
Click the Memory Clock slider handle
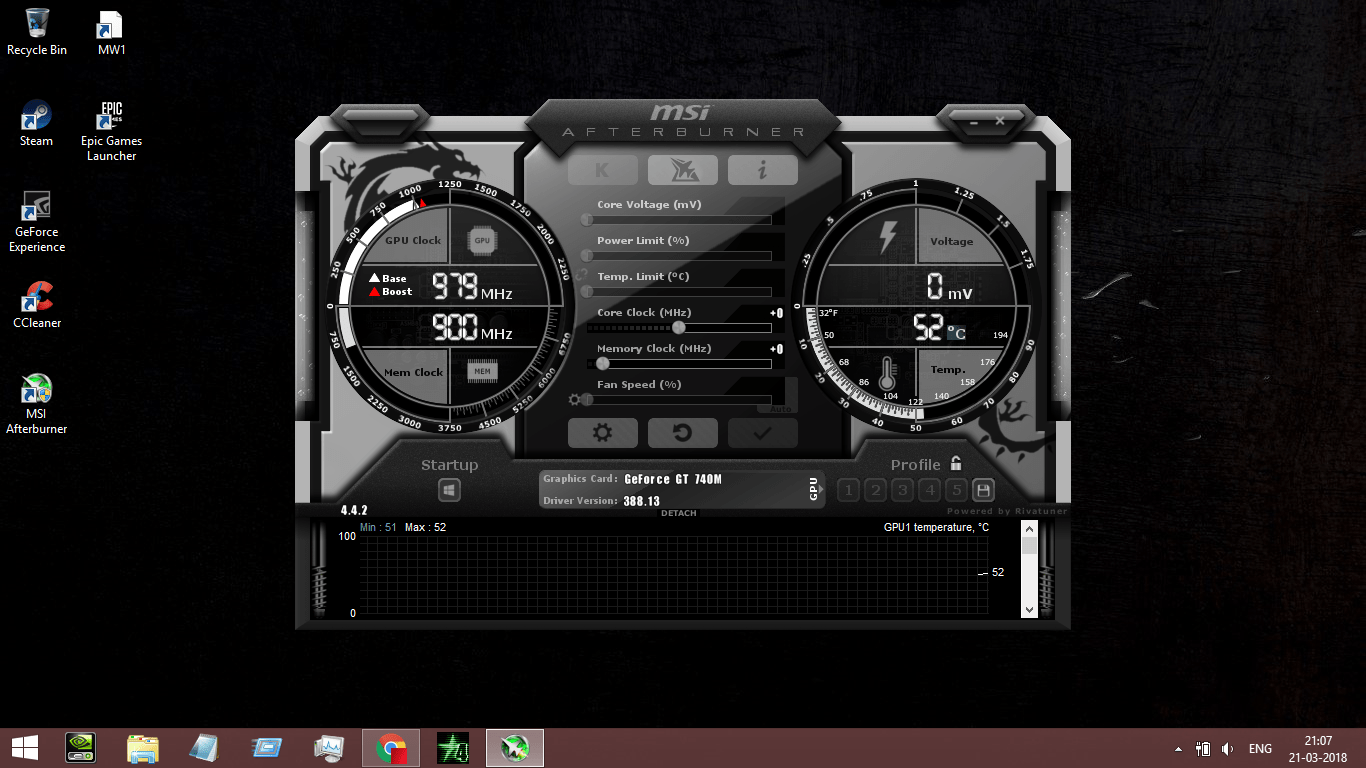pyautogui.click(x=603, y=363)
